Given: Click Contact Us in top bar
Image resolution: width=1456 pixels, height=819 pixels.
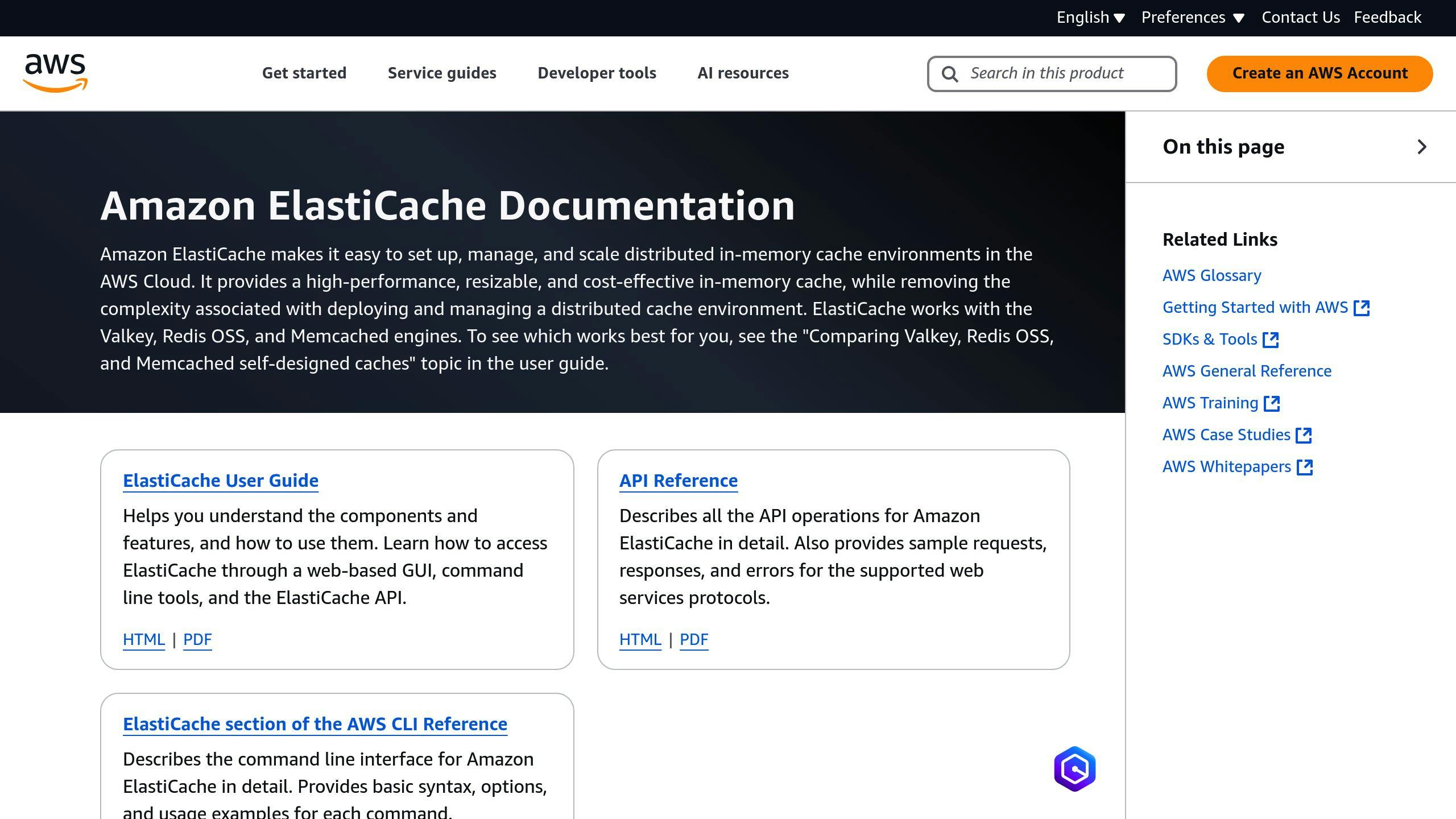Looking at the screenshot, I should click(x=1301, y=18).
